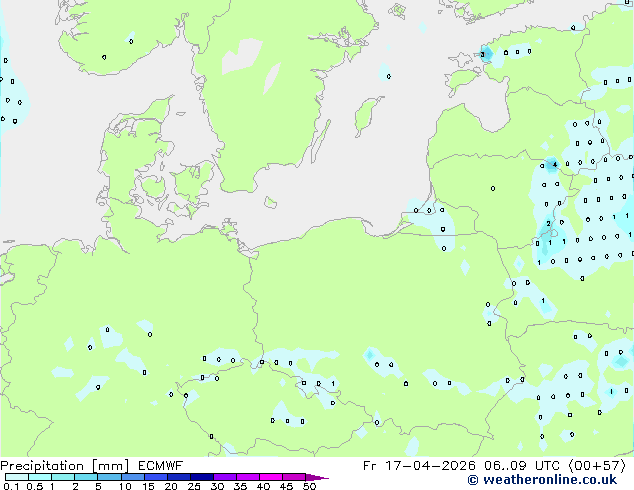The width and height of the screenshot is (634, 490).
Task: Select the 45–50 mm legend swatch
Action: click(x=294, y=477)
